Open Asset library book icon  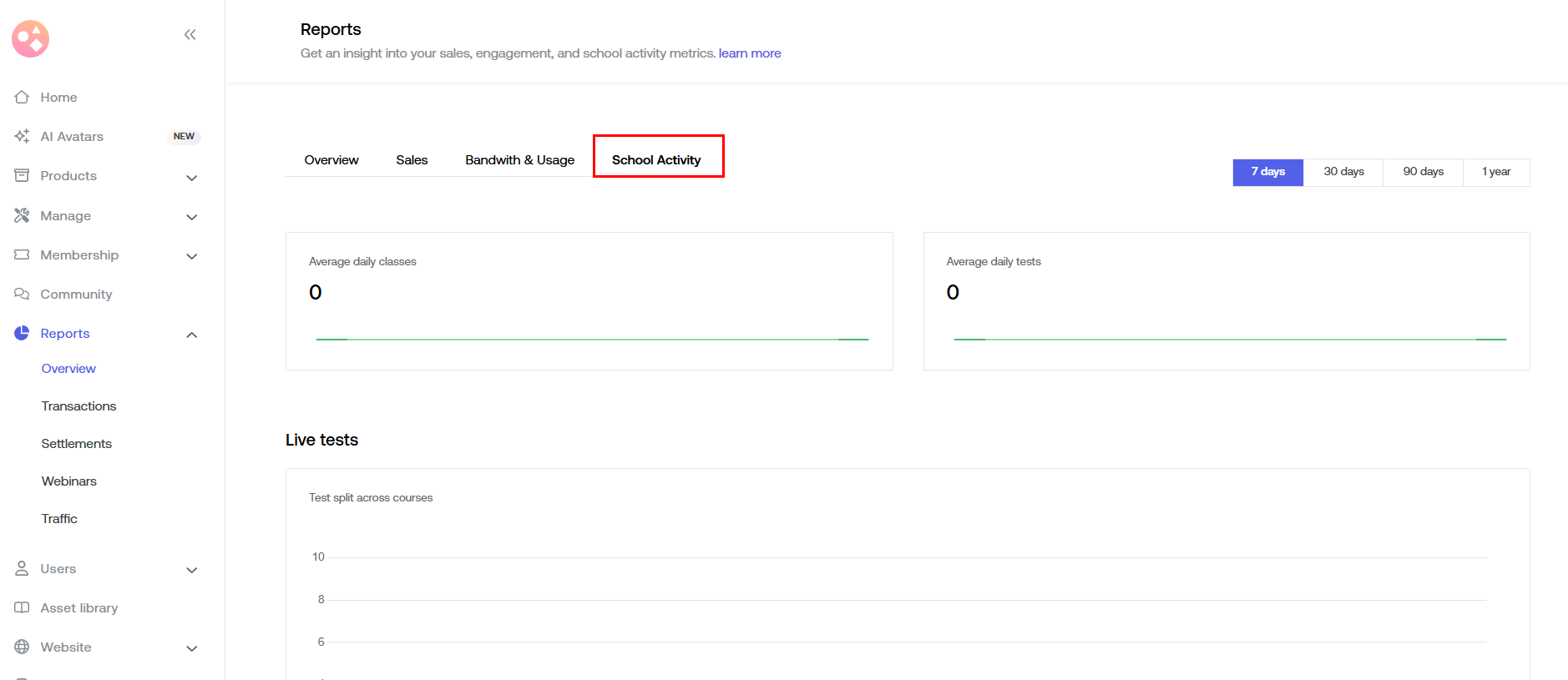tap(22, 607)
